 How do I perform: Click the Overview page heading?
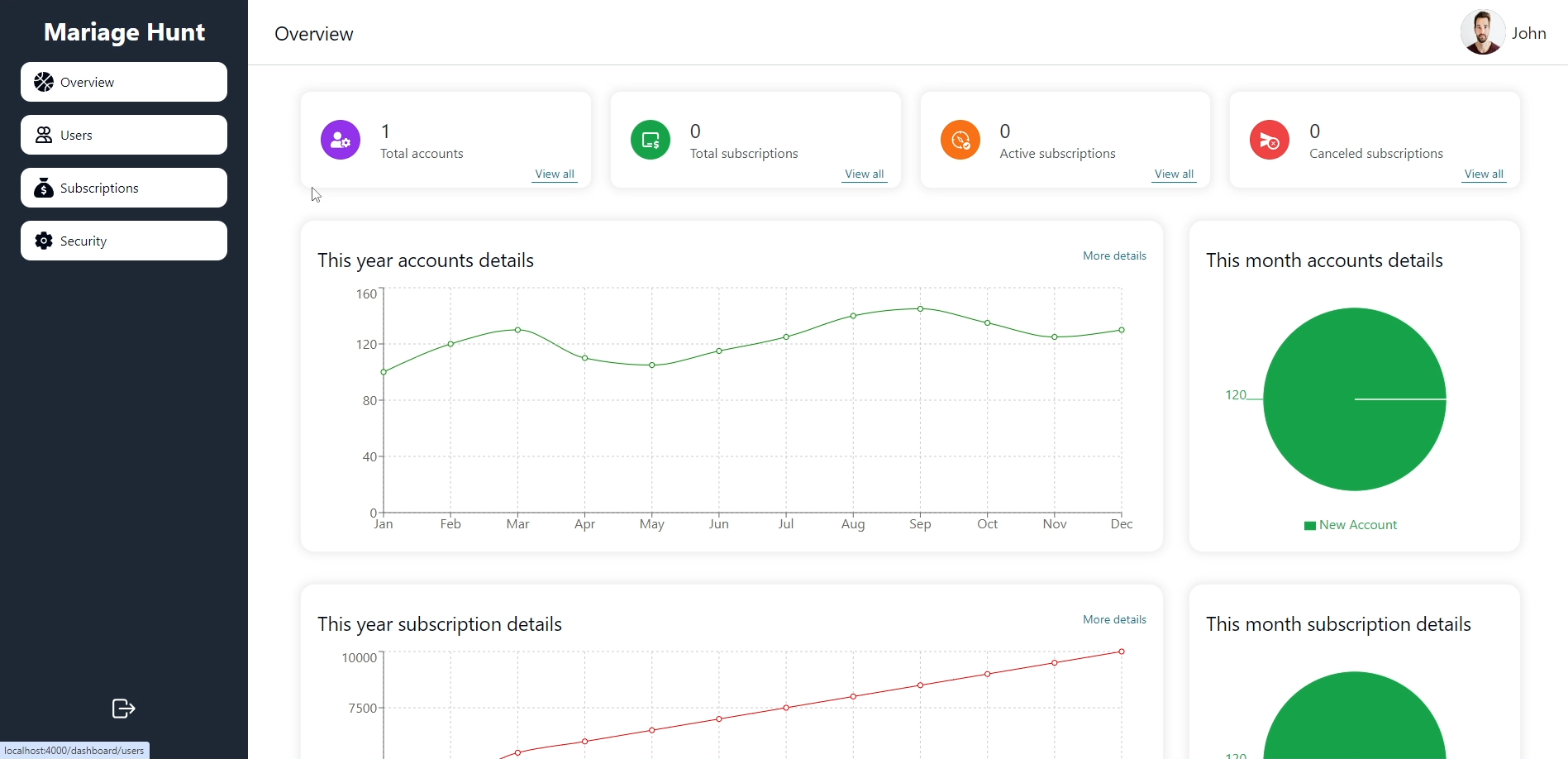(x=314, y=34)
